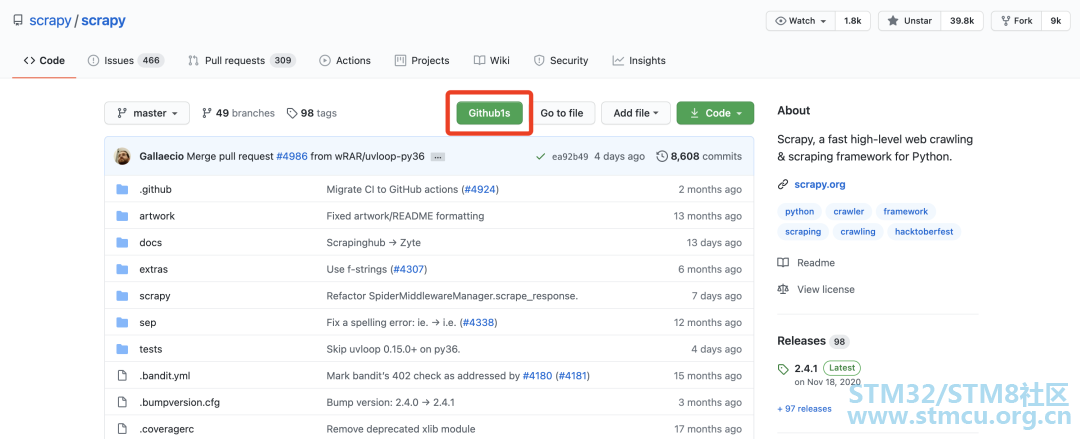
Task: Open the Github1s button
Action: tap(489, 113)
